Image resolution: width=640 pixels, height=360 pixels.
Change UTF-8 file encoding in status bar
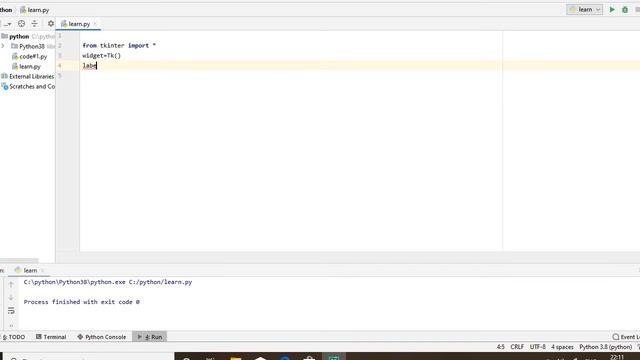(x=538, y=347)
